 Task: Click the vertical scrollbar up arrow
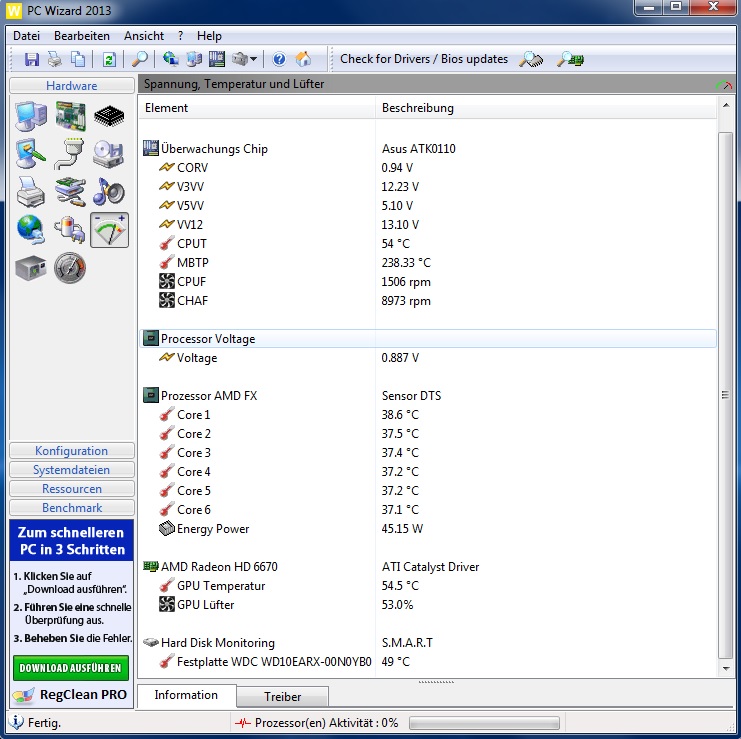tap(726, 105)
